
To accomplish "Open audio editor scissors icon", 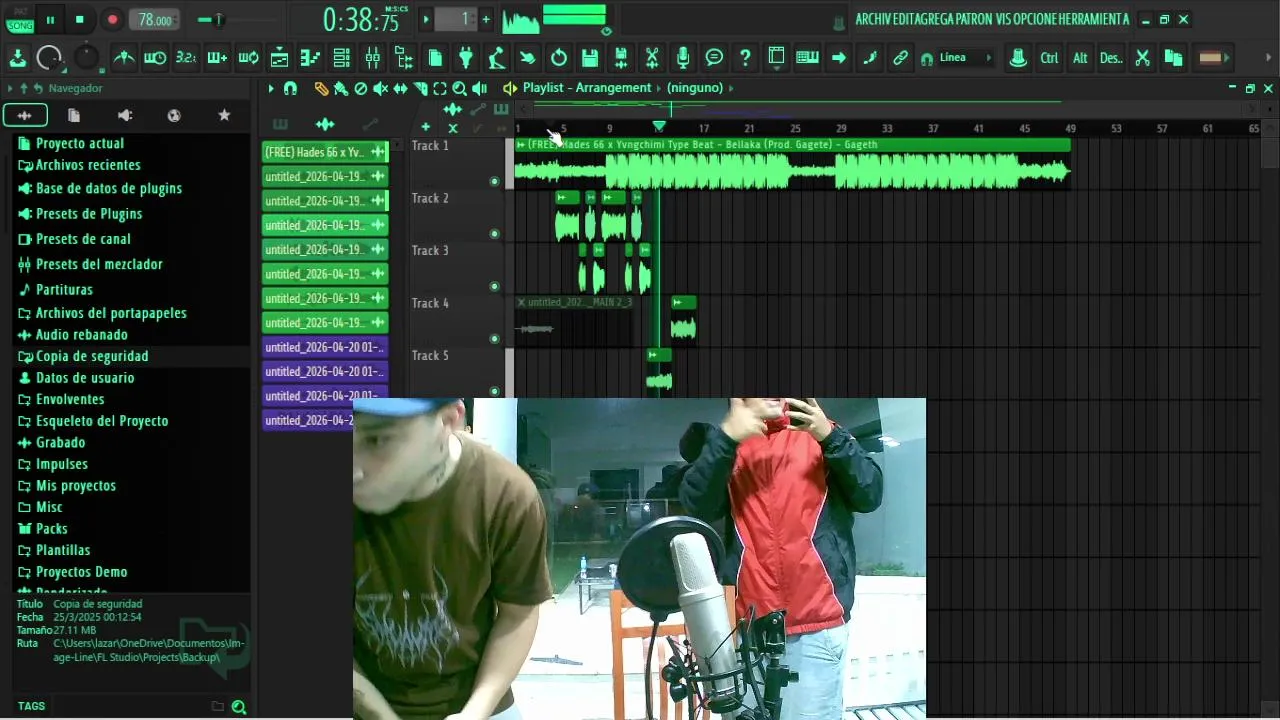I will tap(652, 58).
